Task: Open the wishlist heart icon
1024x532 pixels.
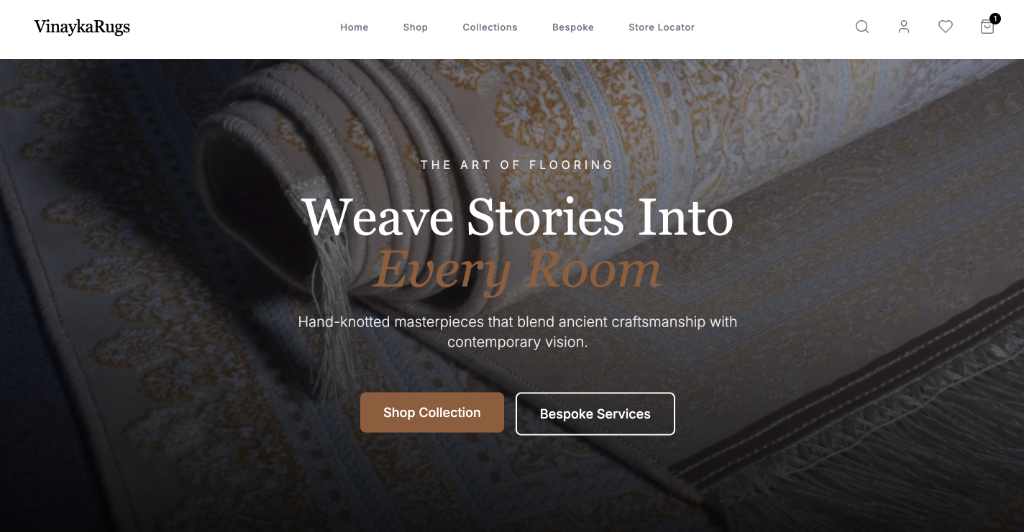Action: (x=946, y=27)
